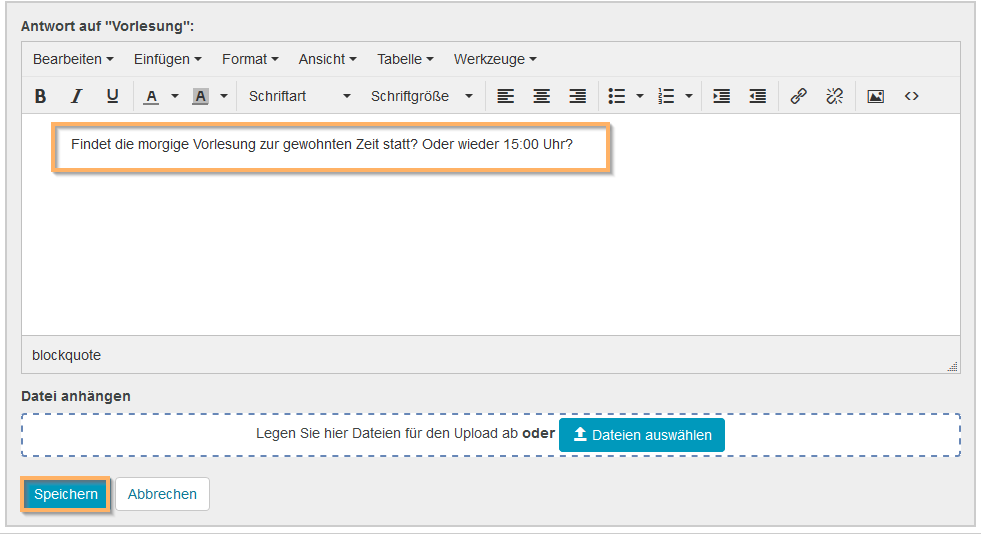
Task: Remove link using unlink icon
Action: tap(834, 96)
